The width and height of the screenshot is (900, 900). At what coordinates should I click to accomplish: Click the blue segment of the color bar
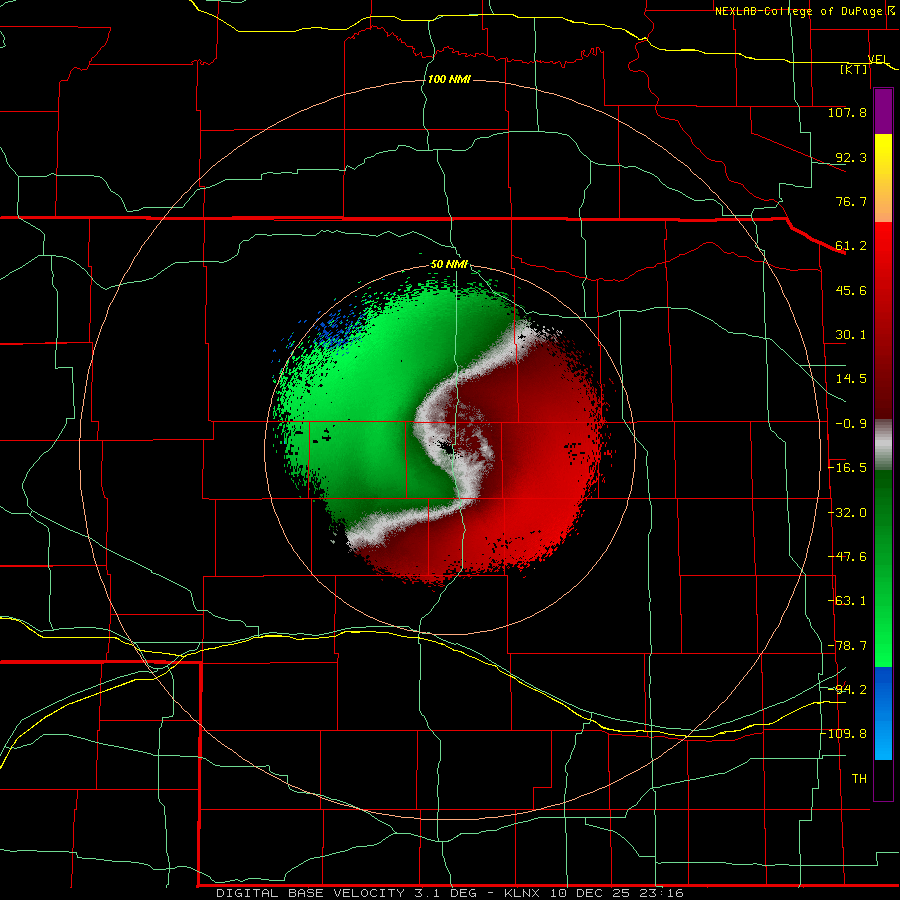click(x=883, y=713)
